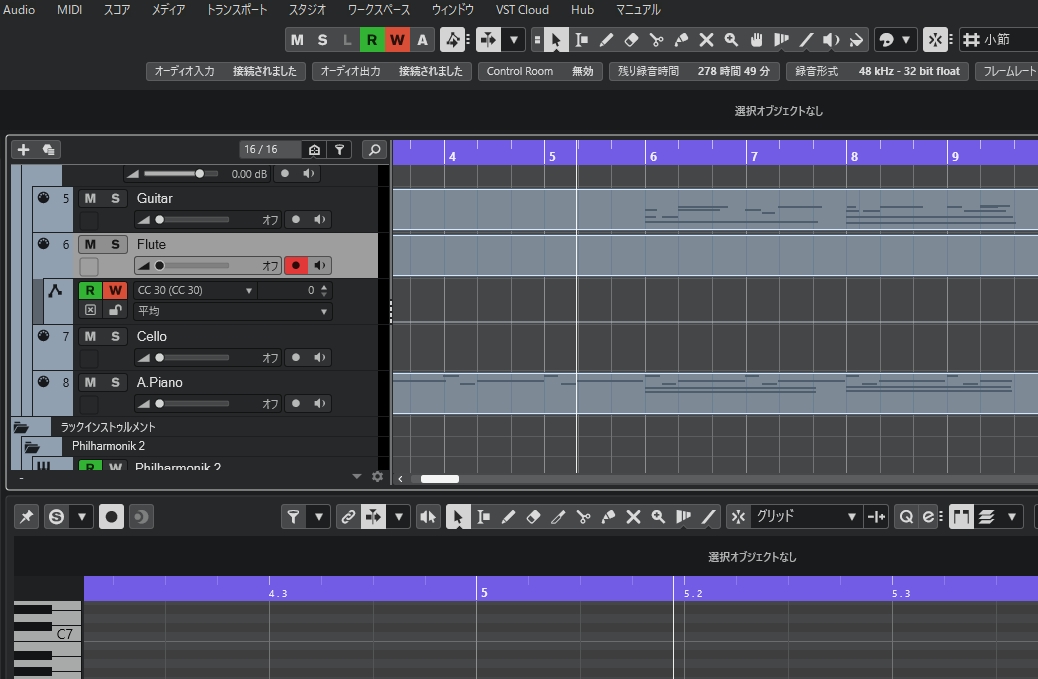The width and height of the screenshot is (1038, 679).
Task: Select the Zoom tool in key editor
Action: pyautogui.click(x=658, y=517)
